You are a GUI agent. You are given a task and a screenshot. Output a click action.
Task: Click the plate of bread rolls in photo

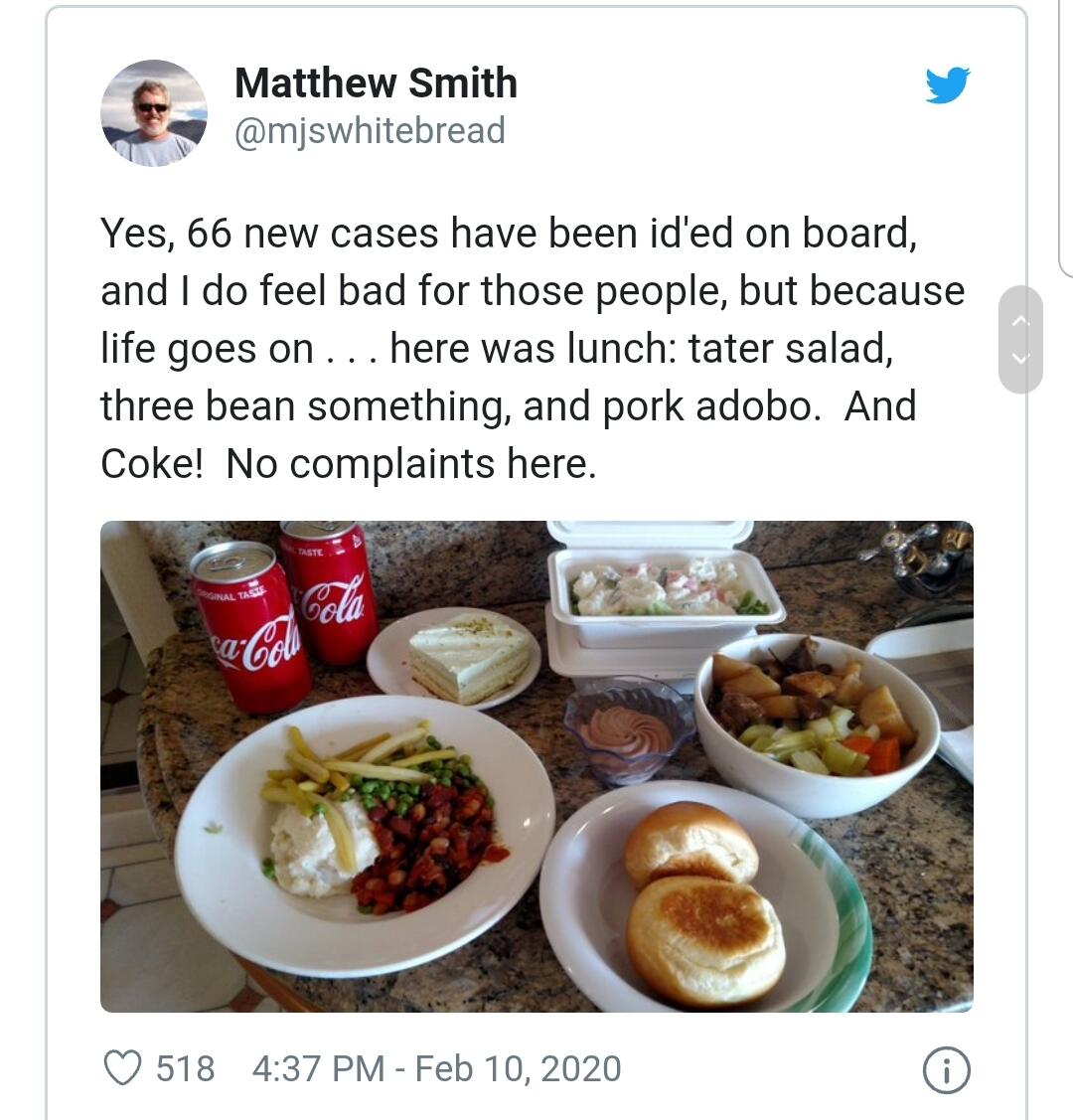tap(706, 899)
